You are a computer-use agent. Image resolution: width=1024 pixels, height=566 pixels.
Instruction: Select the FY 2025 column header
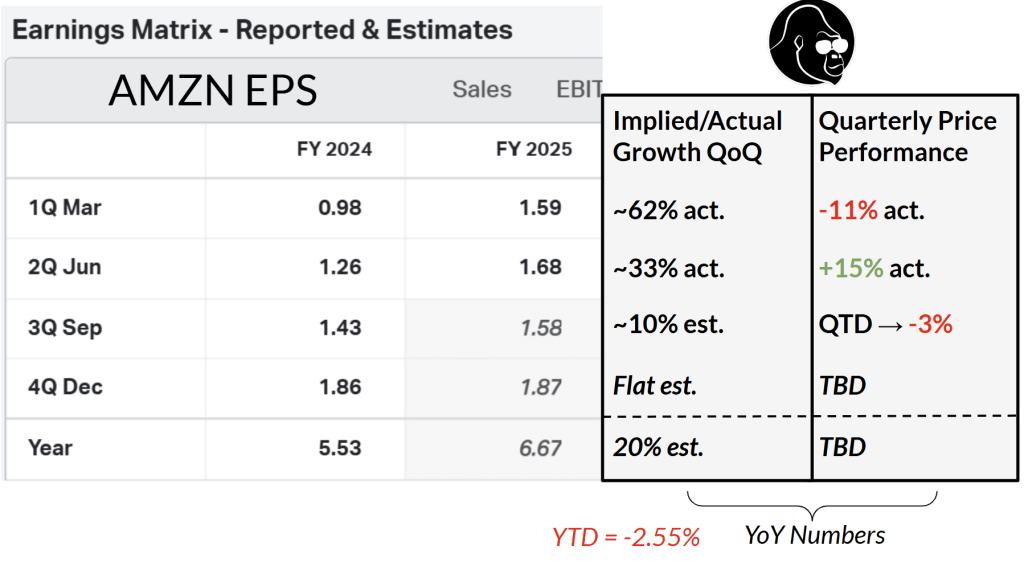pyautogui.click(x=534, y=150)
